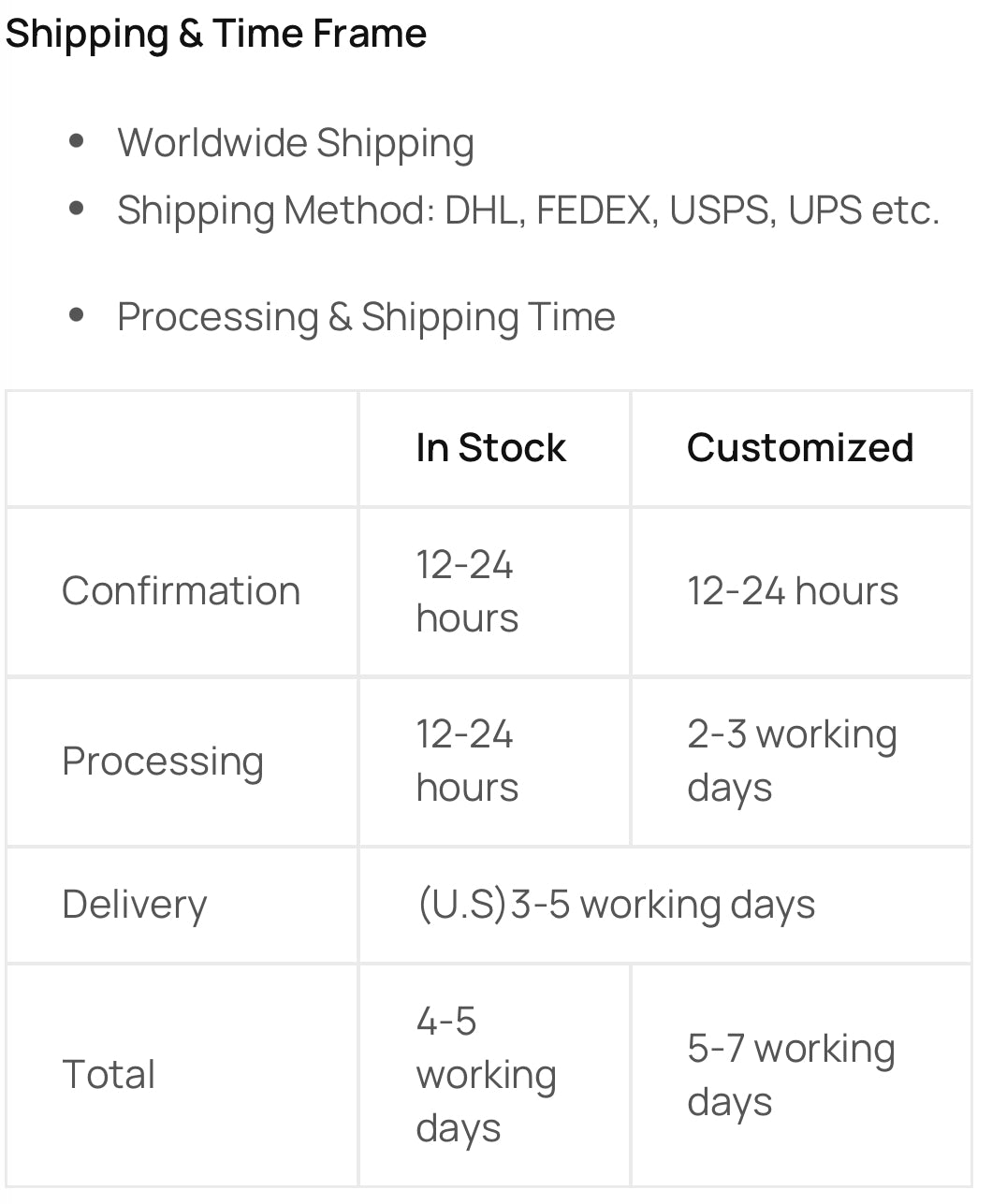Click the Shipping Method carriers line
The height and width of the screenshot is (1204, 992).
click(528, 210)
